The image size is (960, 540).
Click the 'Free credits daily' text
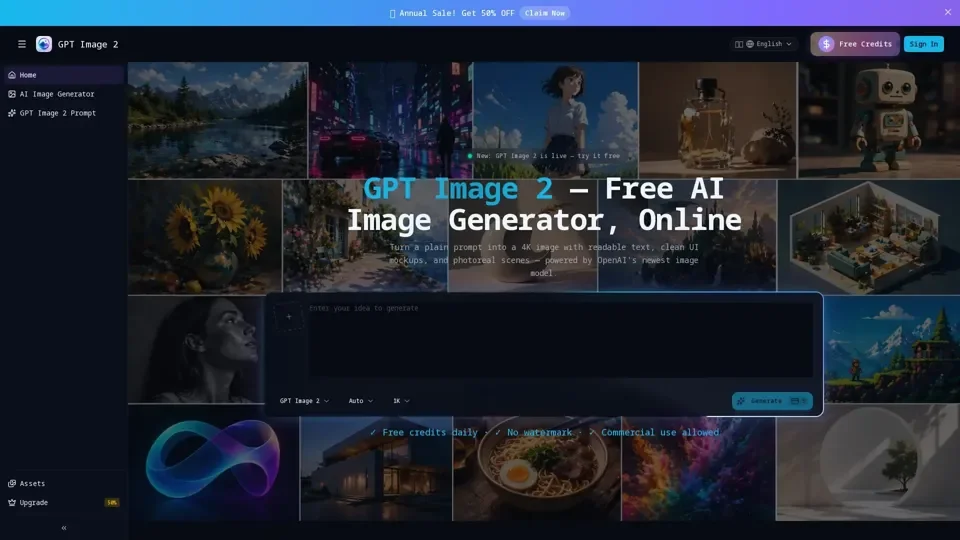pyautogui.click(x=429, y=432)
